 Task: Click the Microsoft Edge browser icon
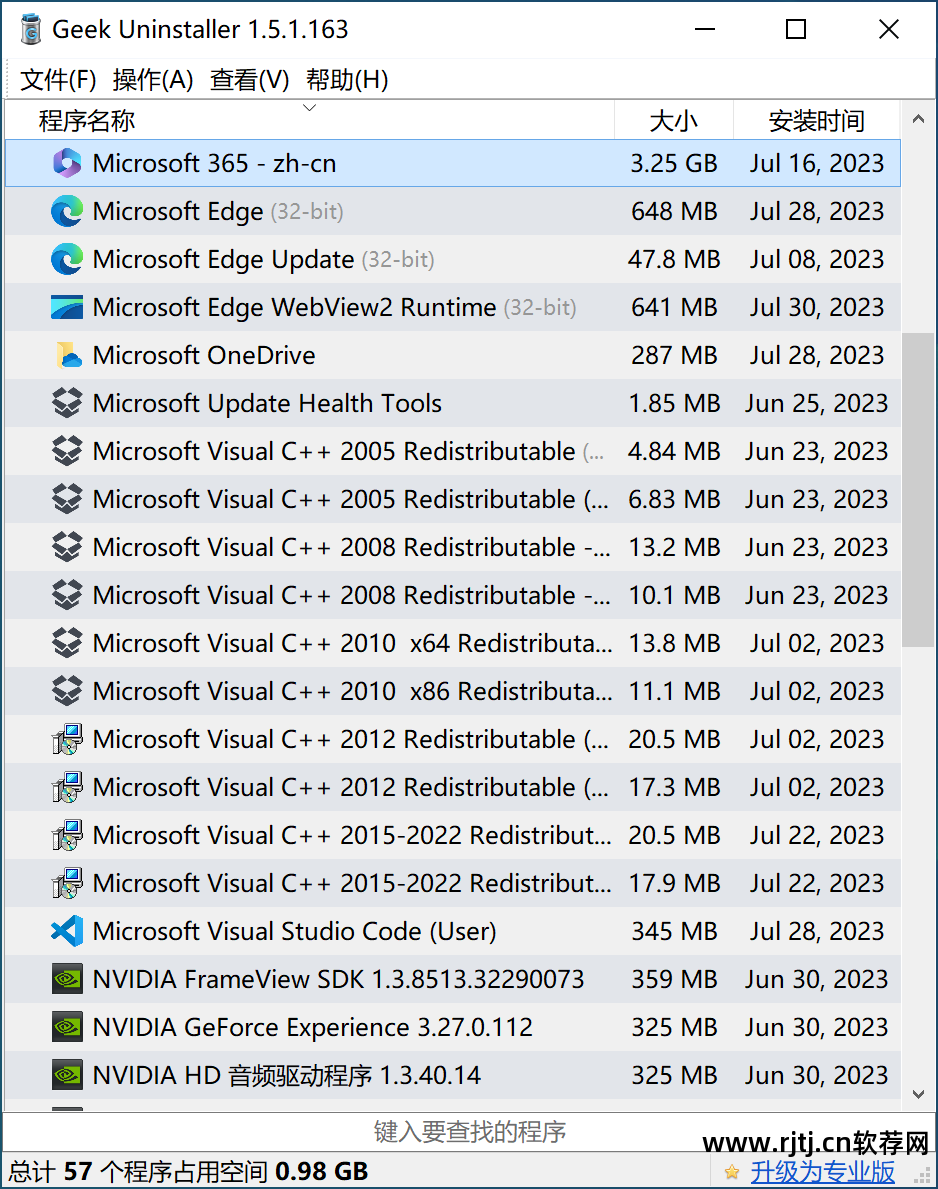pyautogui.click(x=67, y=211)
